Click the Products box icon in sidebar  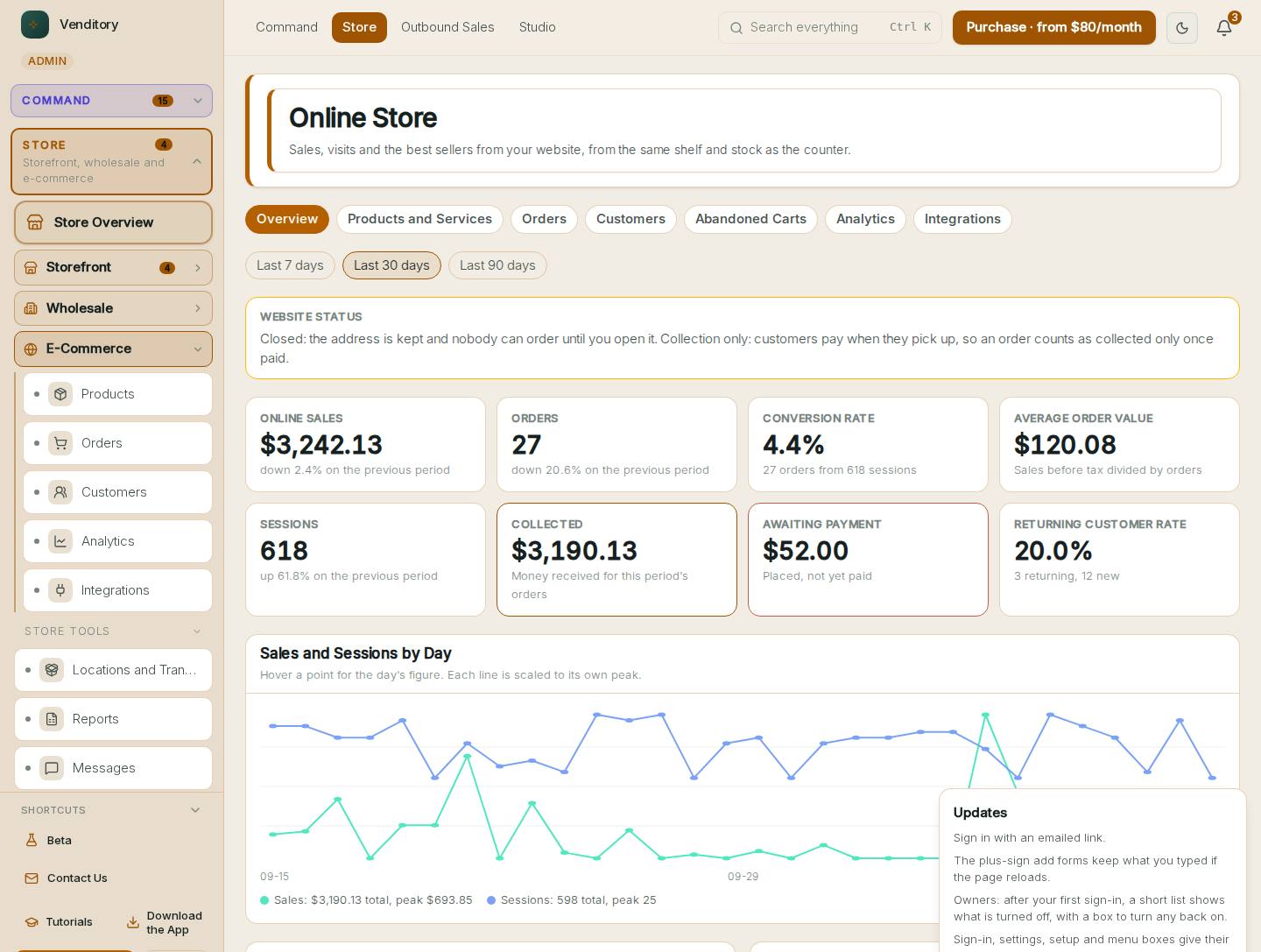point(60,394)
